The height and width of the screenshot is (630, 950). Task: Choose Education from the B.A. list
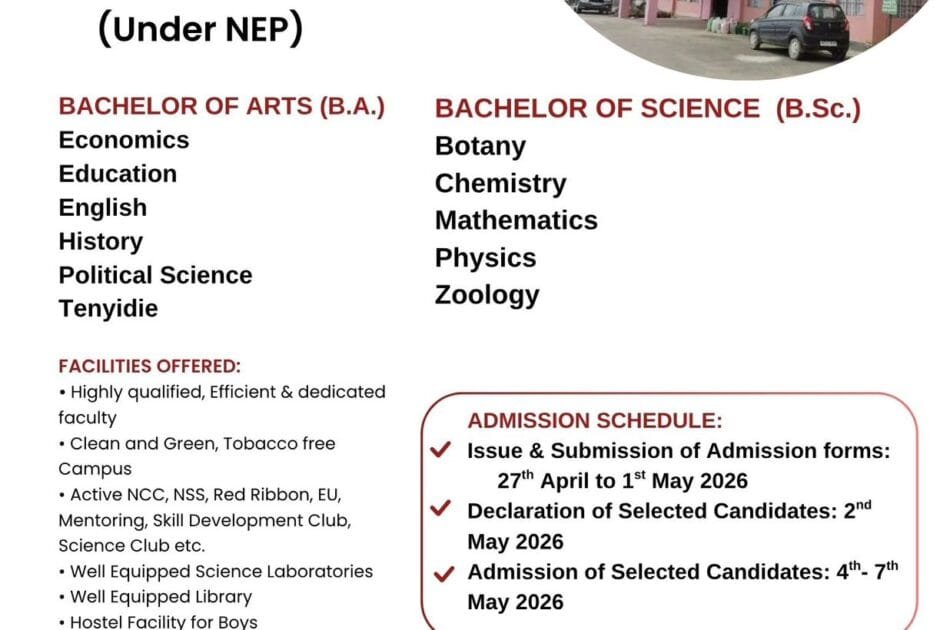point(118,174)
